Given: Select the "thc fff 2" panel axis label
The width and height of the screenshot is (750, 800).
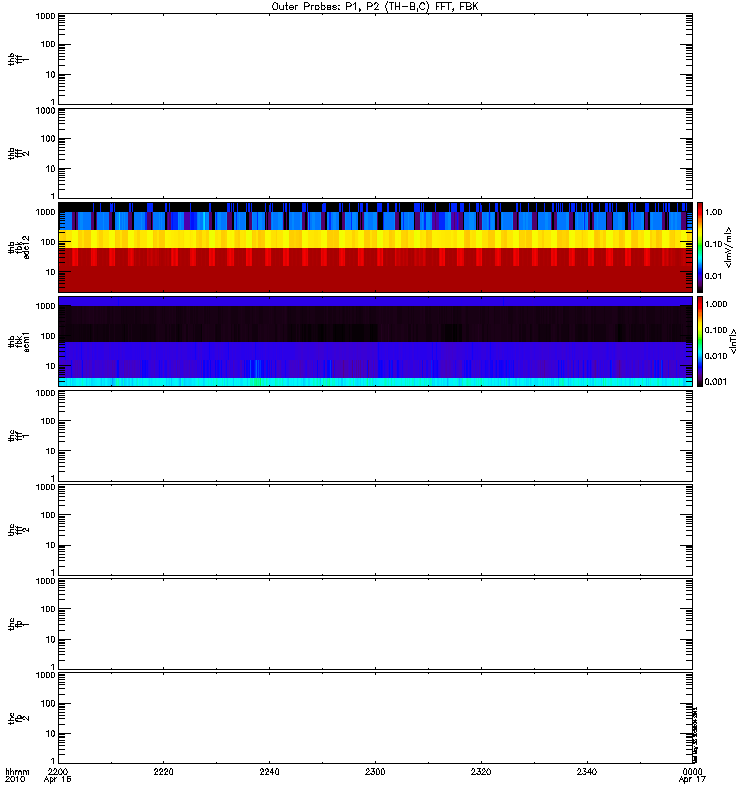Looking at the screenshot, I should 18,530.
